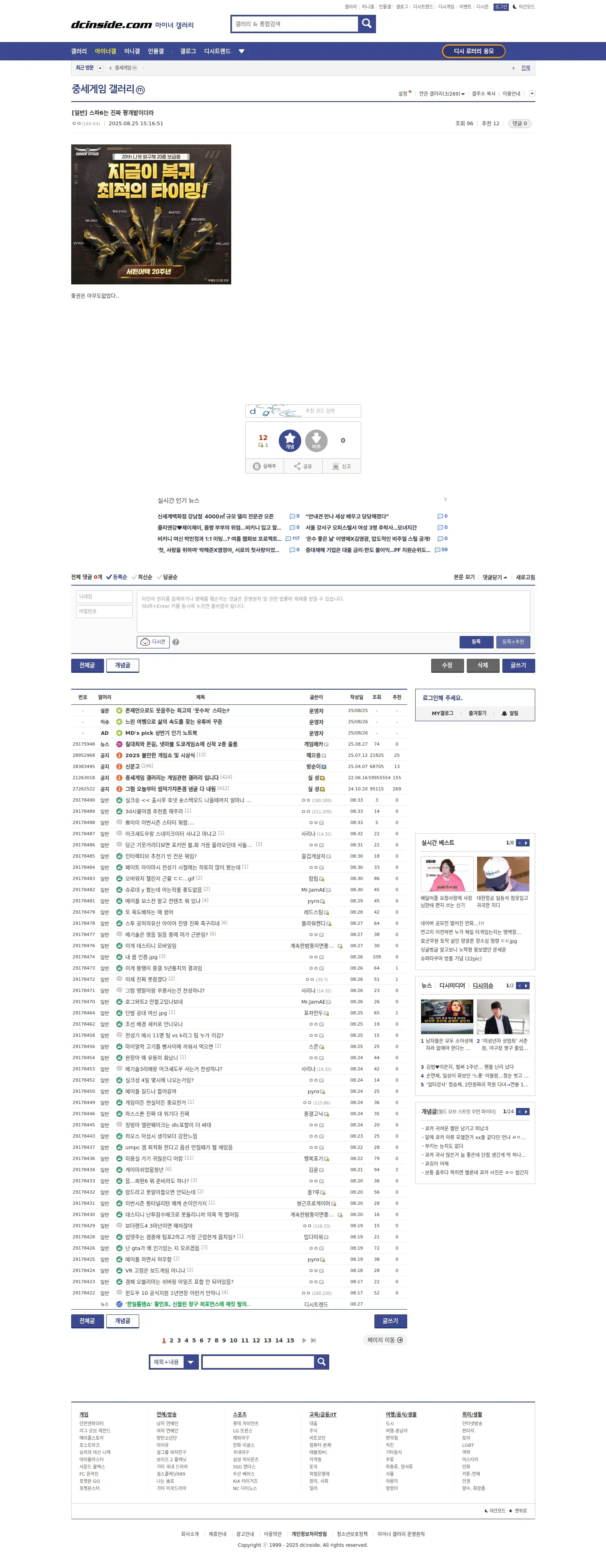
Task: Click the 최근 방문 arrow on the right
Action: 514,68
